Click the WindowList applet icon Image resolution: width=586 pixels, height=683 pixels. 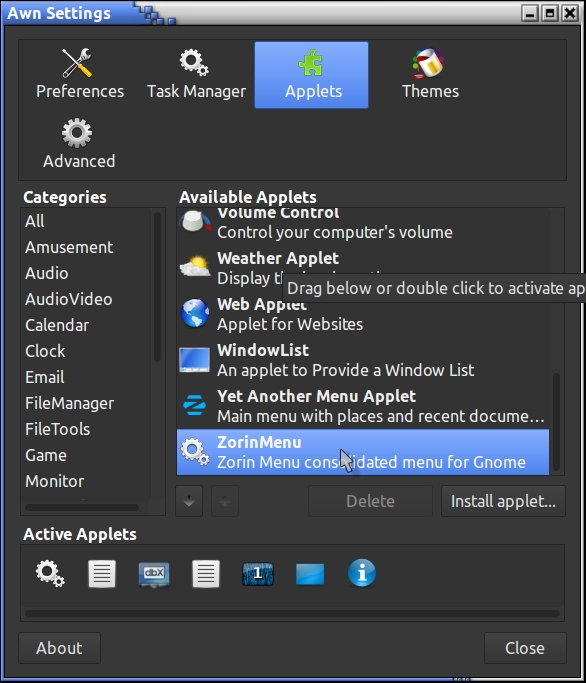point(195,360)
